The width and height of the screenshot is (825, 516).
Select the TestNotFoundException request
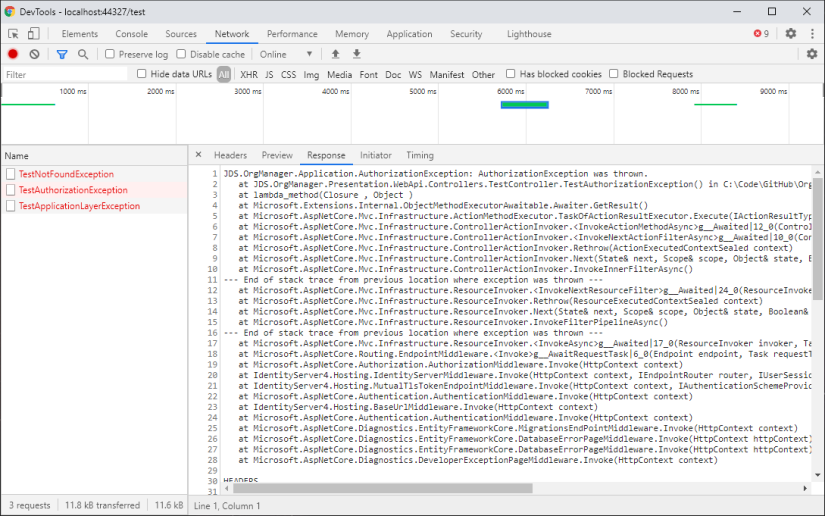point(66,174)
